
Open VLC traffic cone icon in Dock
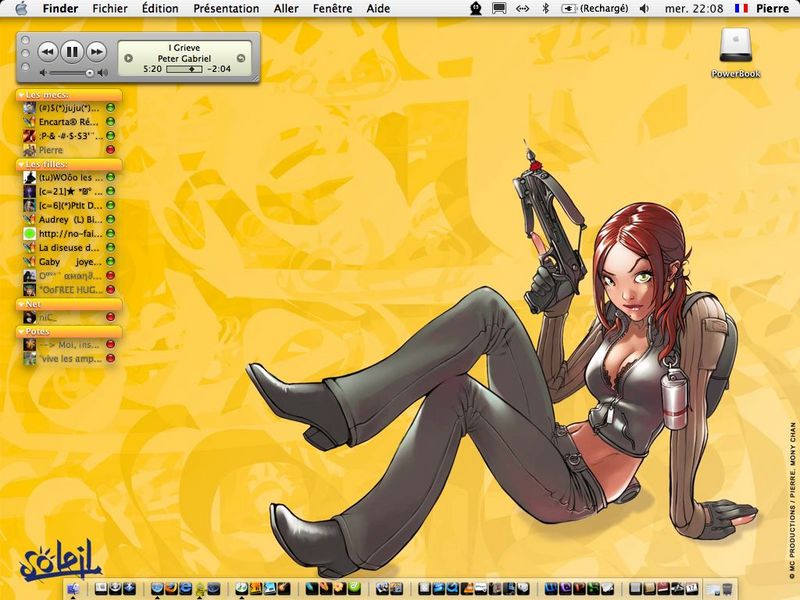tap(467, 588)
